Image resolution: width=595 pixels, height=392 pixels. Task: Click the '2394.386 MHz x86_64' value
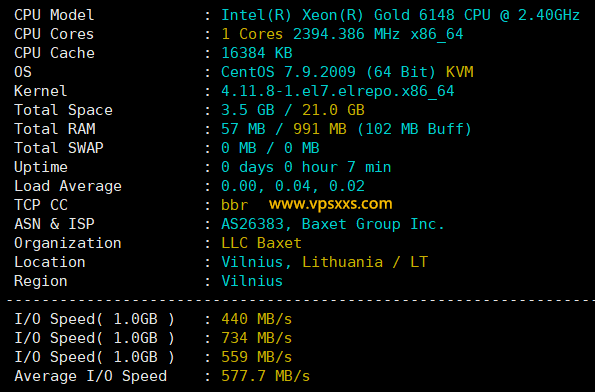coord(378,34)
